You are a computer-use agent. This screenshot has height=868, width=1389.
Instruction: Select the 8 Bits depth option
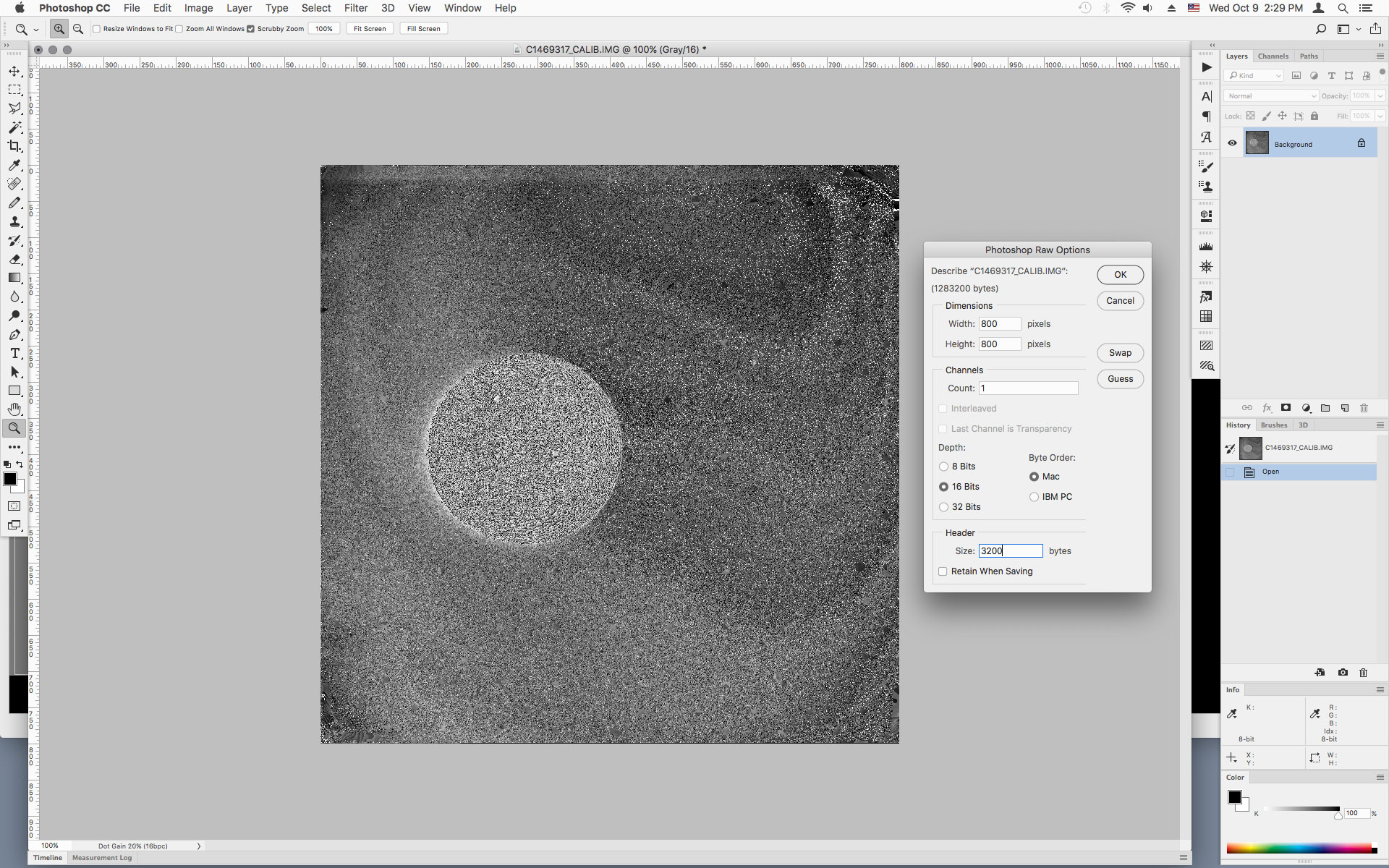tap(944, 467)
